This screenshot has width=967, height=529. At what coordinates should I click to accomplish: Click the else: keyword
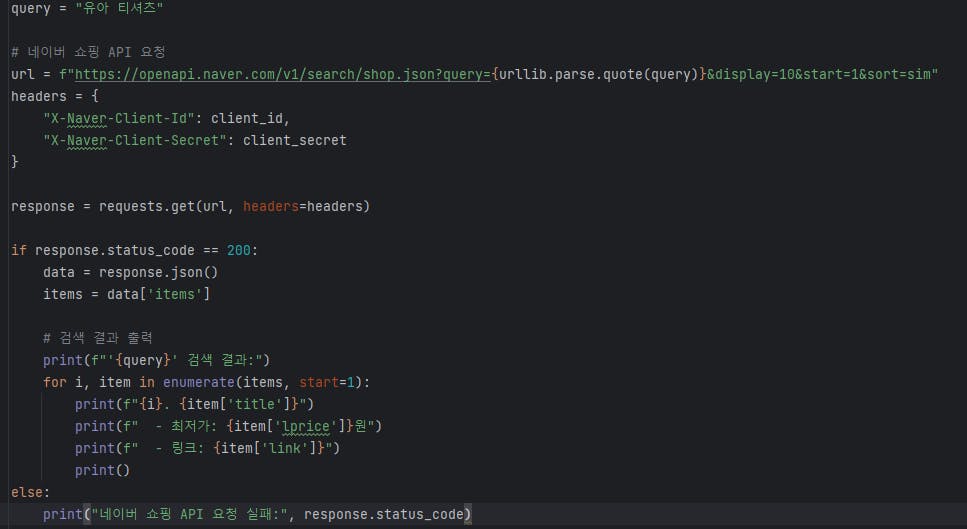30,492
